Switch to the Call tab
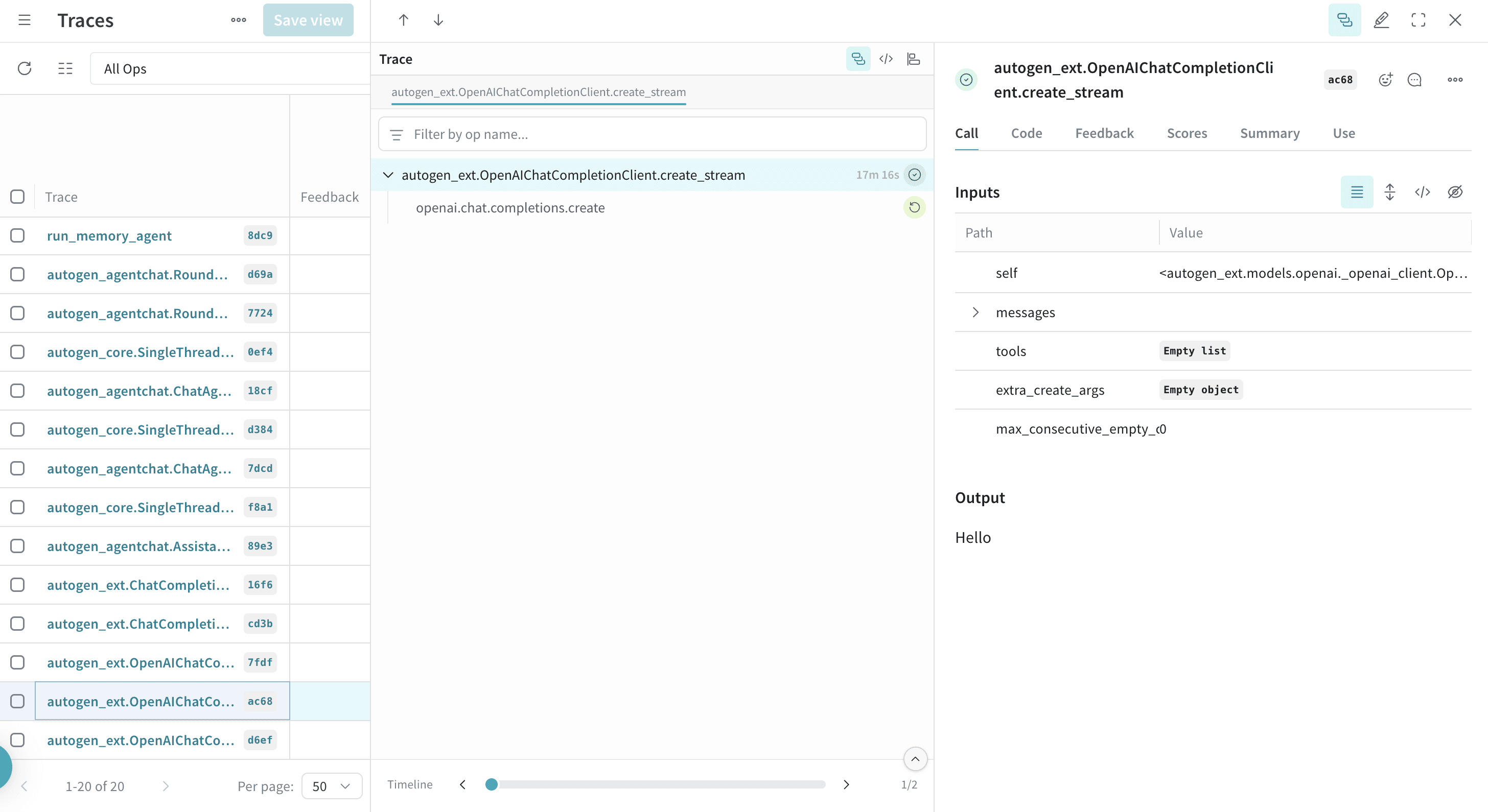 click(966, 133)
